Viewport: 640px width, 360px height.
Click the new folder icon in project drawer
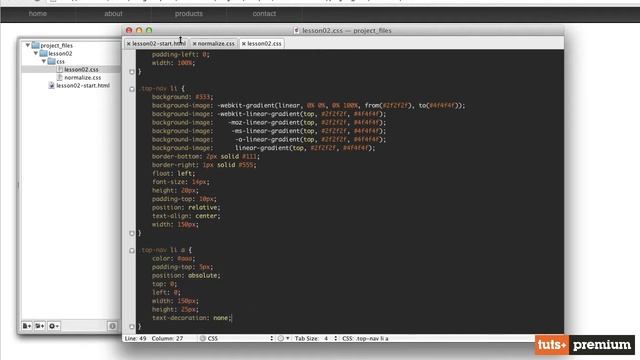click(40, 326)
